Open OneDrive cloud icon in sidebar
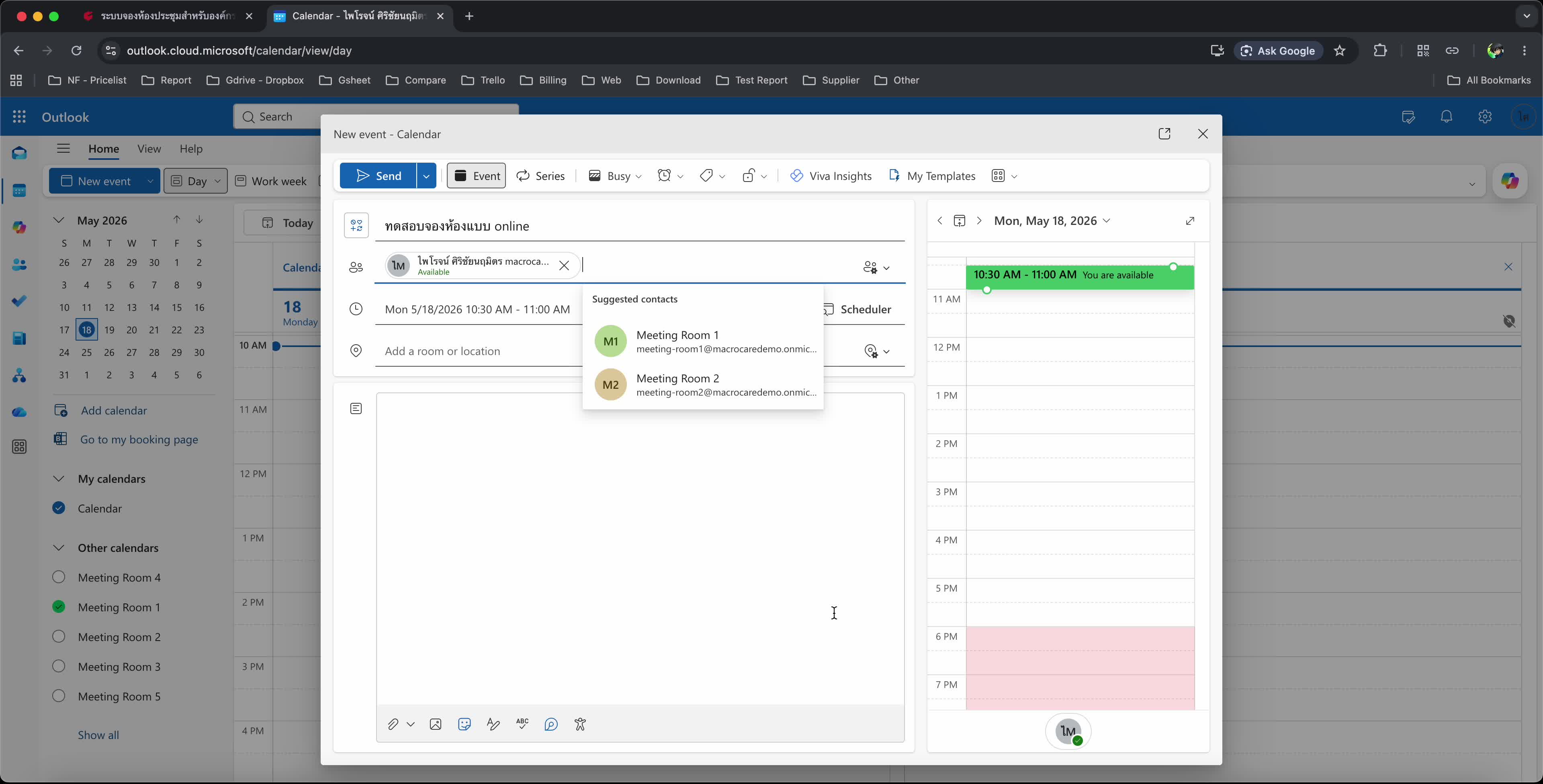Screen dimensions: 1543x784 coord(19,412)
